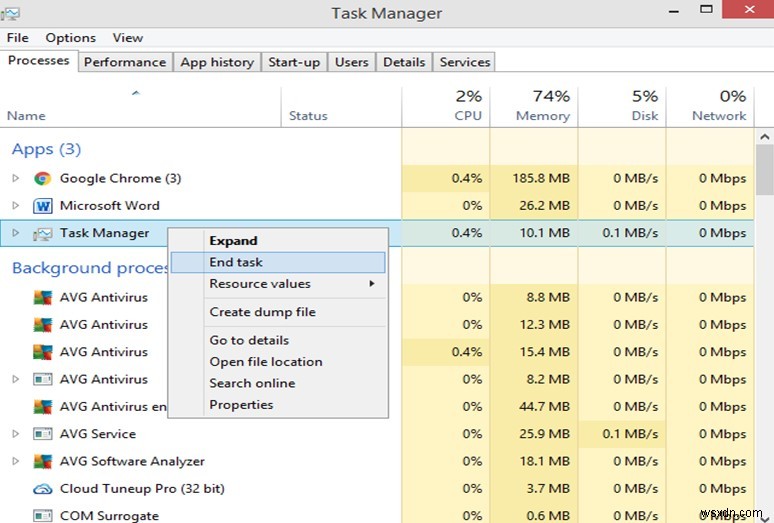
Task: Expand the AVG Antivirus 8.2 MB row
Action: click(x=15, y=379)
